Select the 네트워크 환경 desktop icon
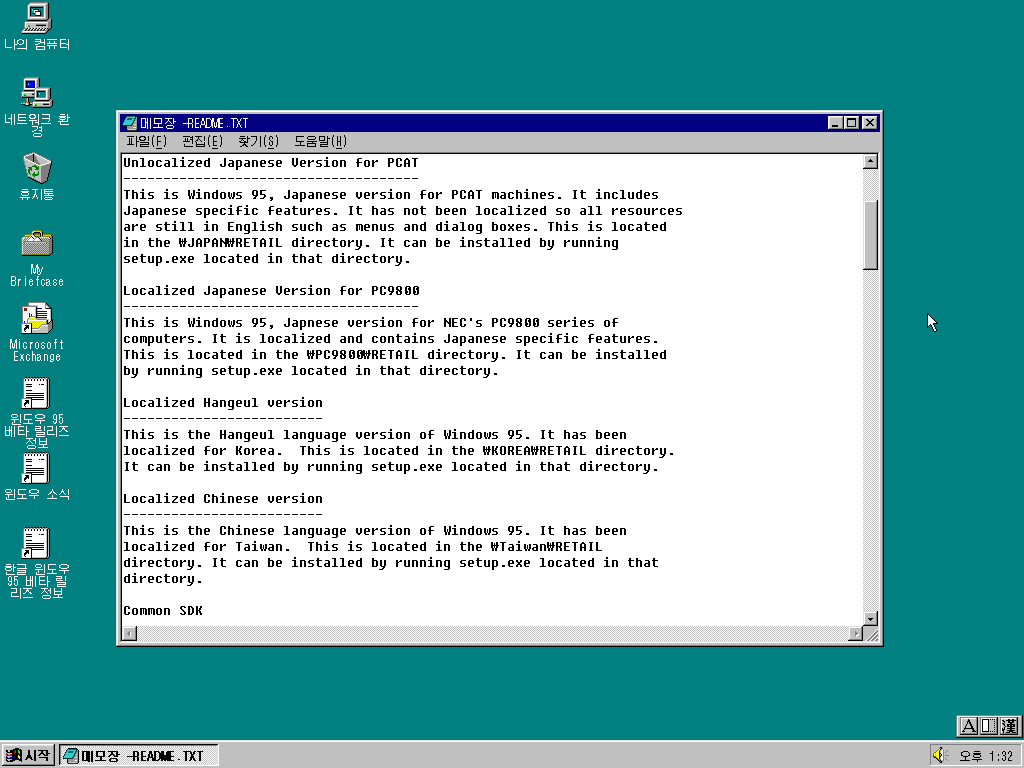Image resolution: width=1024 pixels, height=768 pixels. [37, 106]
